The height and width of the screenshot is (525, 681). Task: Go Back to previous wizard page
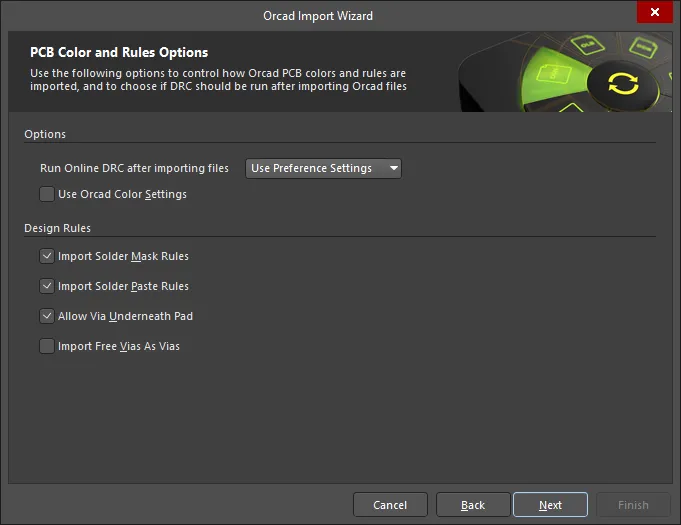(473, 505)
